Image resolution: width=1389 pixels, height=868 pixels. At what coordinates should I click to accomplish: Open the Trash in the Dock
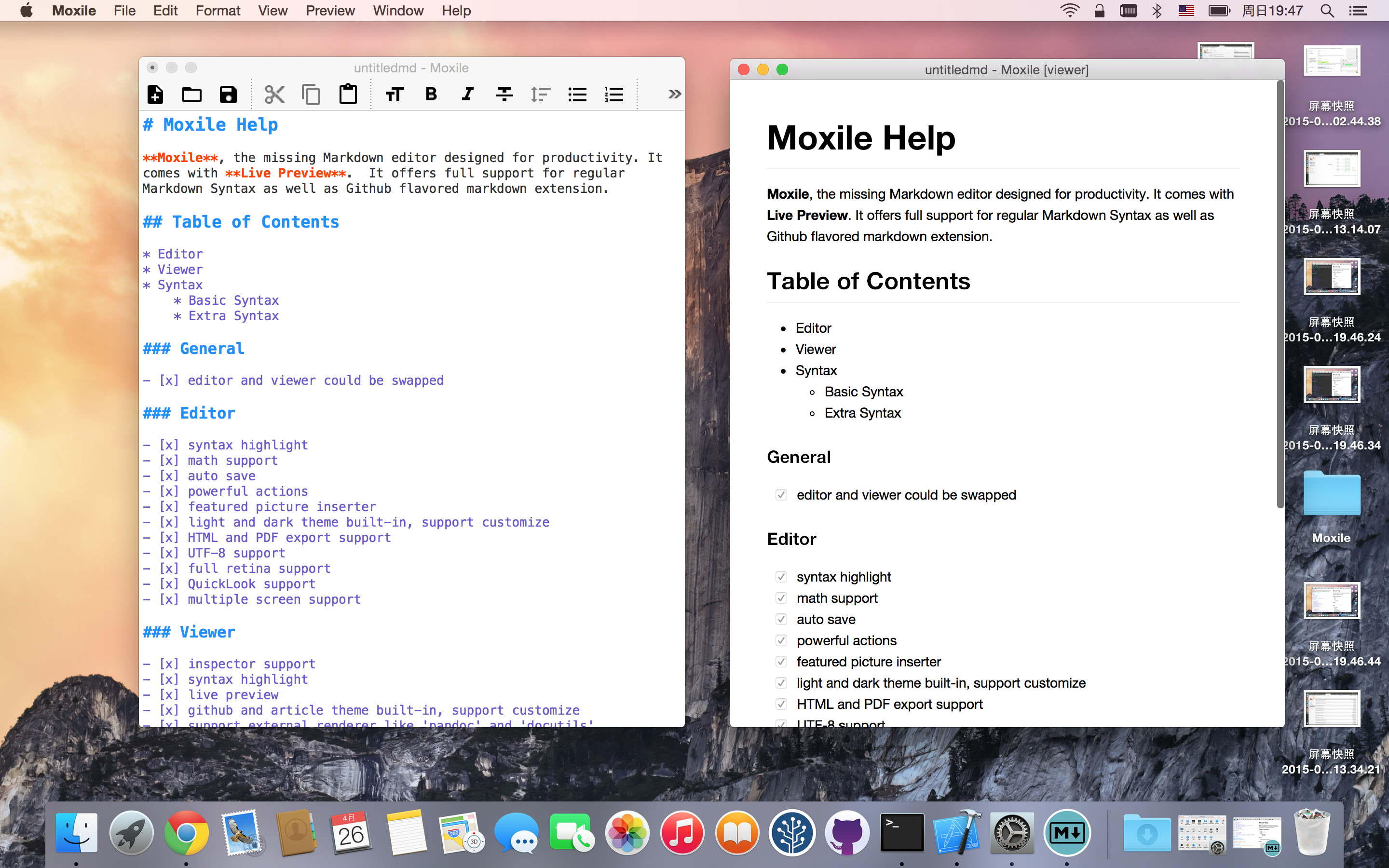tap(1312, 832)
